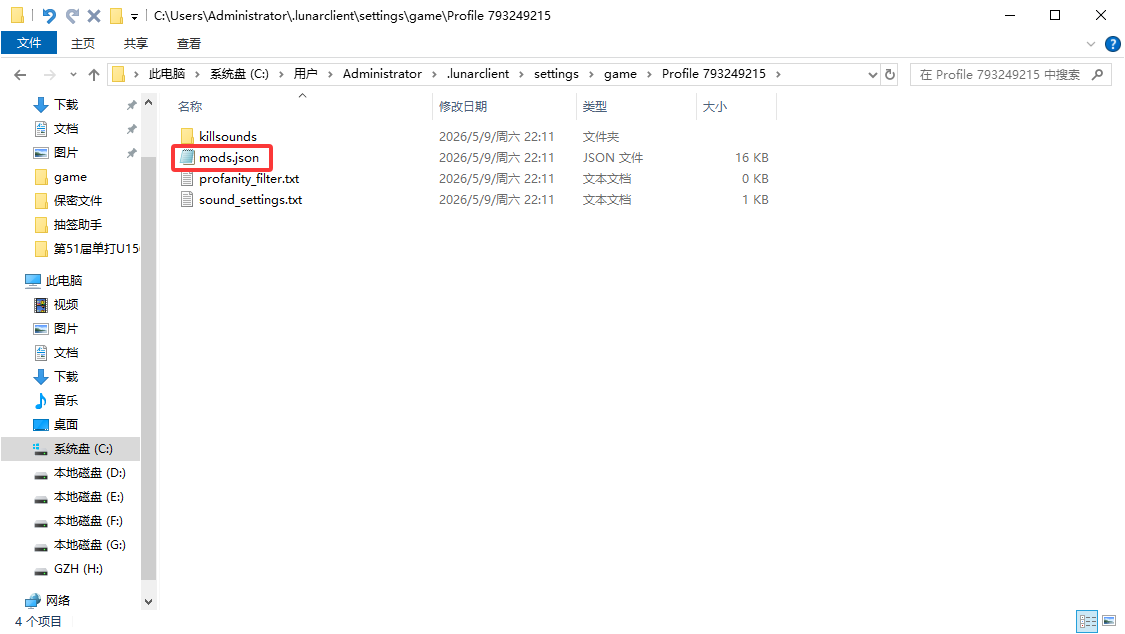Click the redo icon in quick access toolbar

coord(72,15)
